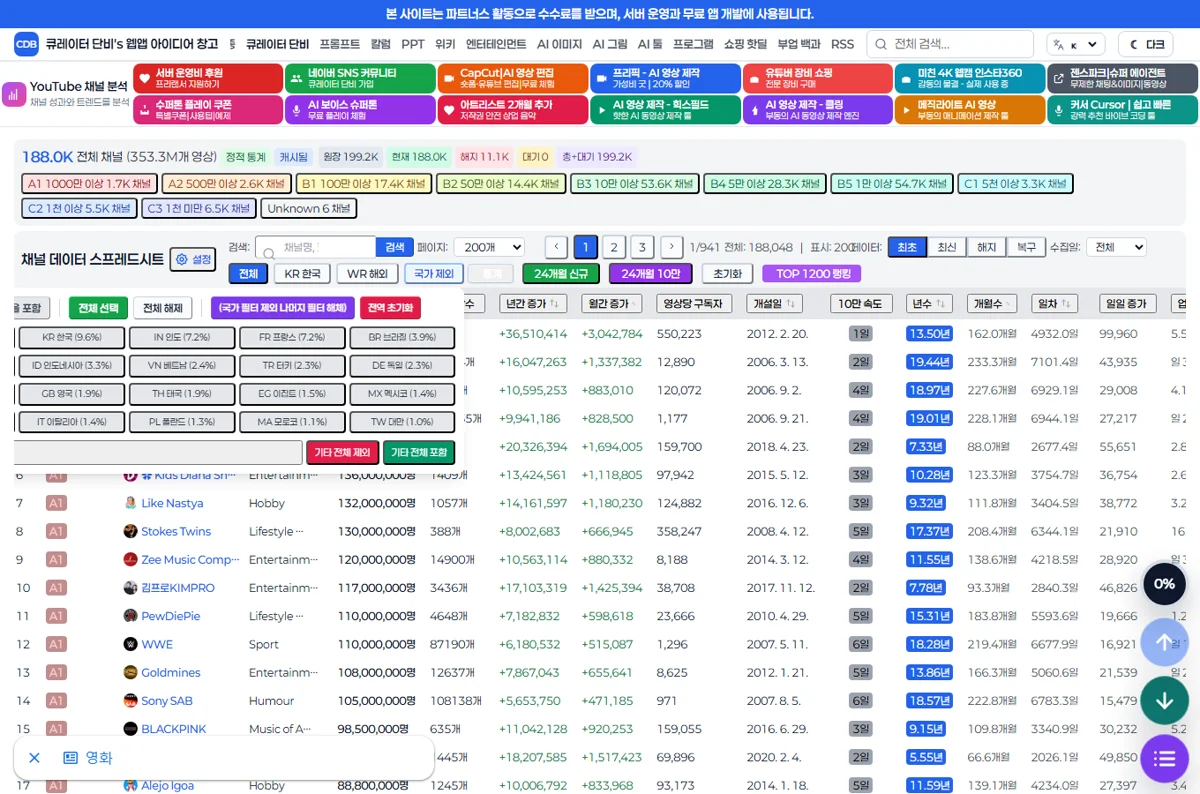The image size is (1200, 794).
Task: Open the CapCut AI 영상 편집 banner
Action: [513, 78]
